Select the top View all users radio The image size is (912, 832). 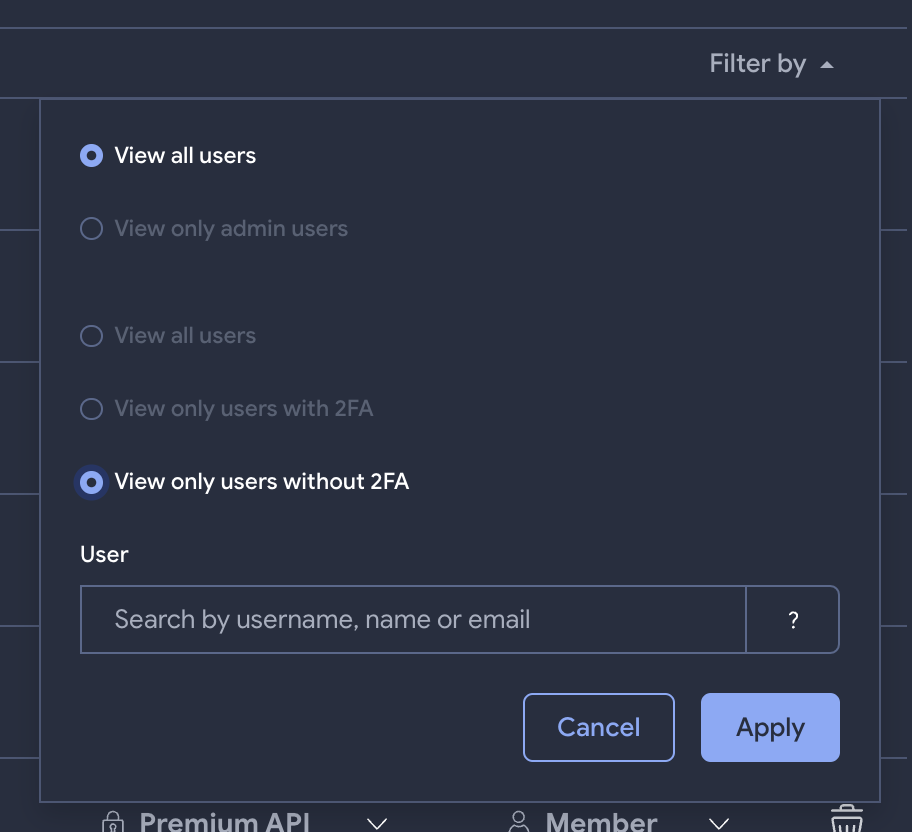(x=91, y=156)
